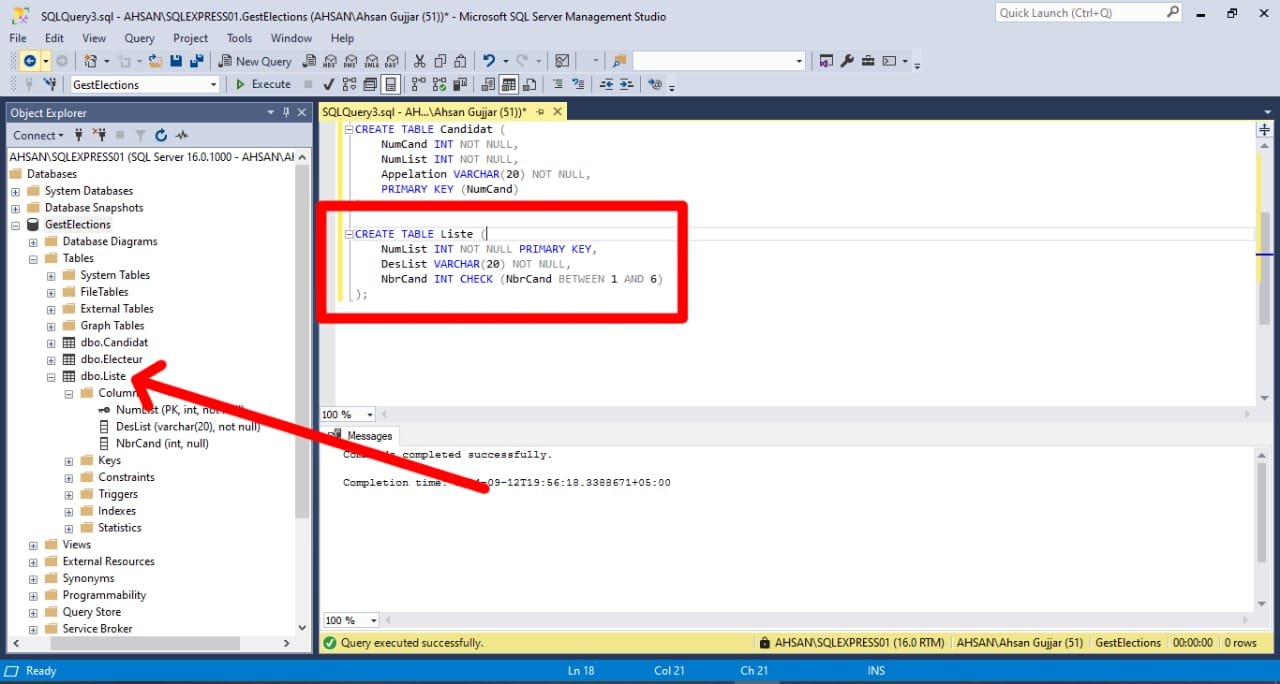Click Display Estimated Execution Plan icon
This screenshot has height=684, width=1280.
(x=349, y=84)
